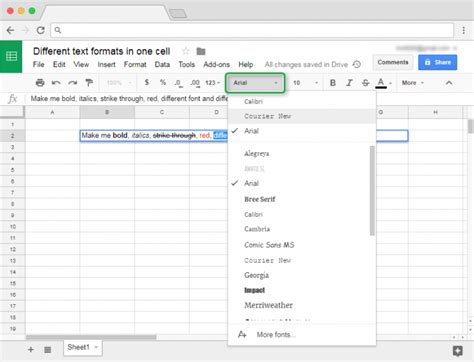This screenshot has height=362, width=474.
Task: Reload the page
Action: (x=40, y=30)
